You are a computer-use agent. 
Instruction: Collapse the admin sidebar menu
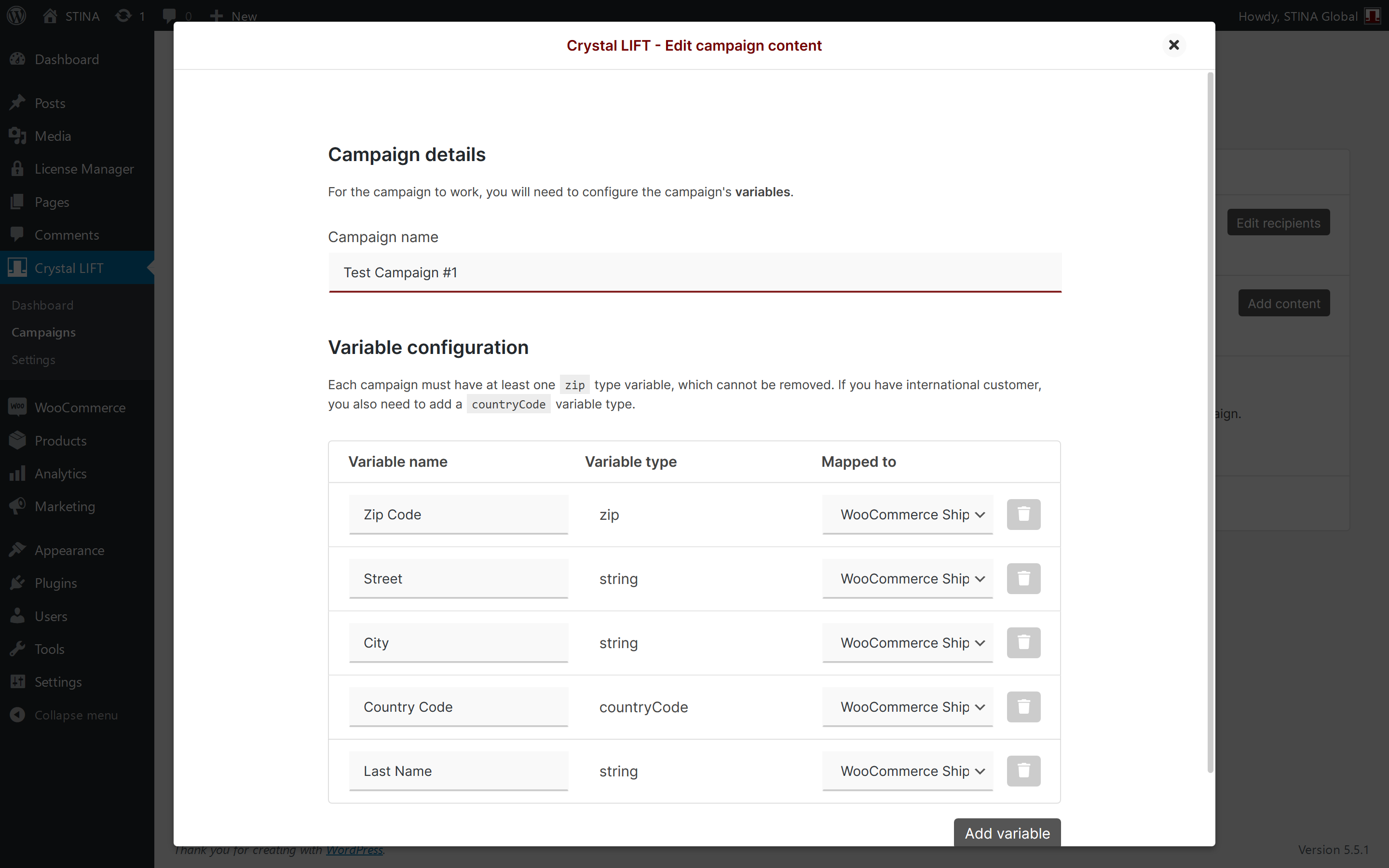77,715
